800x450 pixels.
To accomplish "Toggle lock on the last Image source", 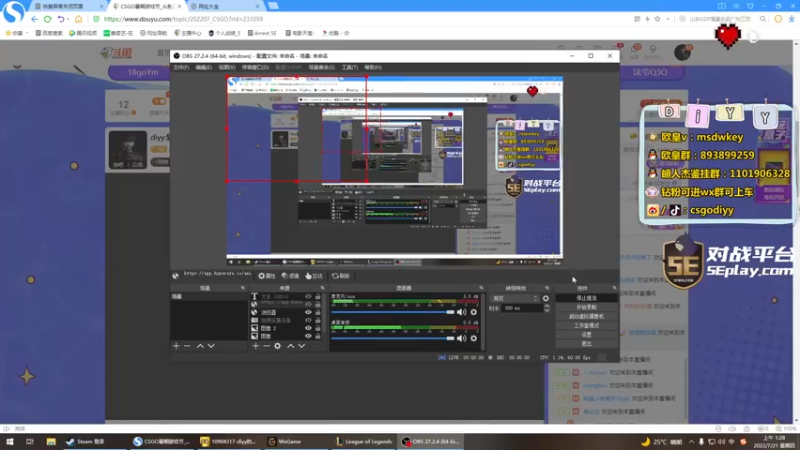I will click(318, 336).
